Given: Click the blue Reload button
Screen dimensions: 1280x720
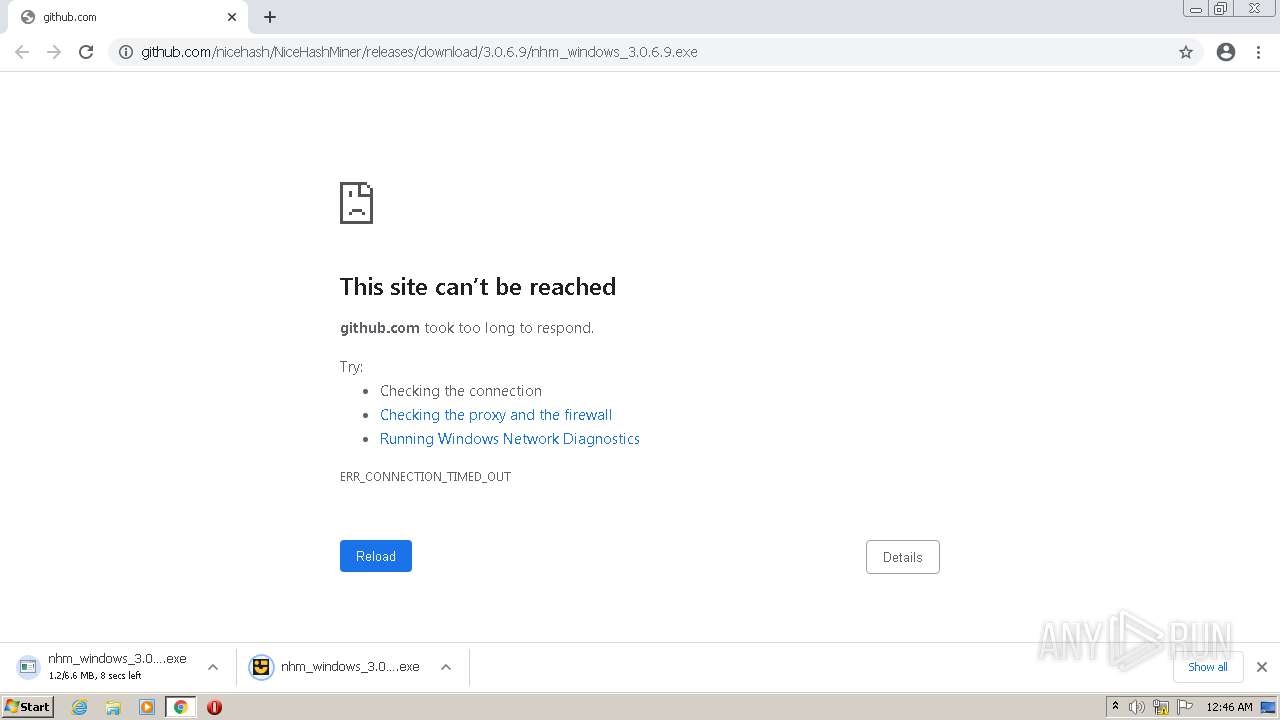Looking at the screenshot, I should [376, 556].
